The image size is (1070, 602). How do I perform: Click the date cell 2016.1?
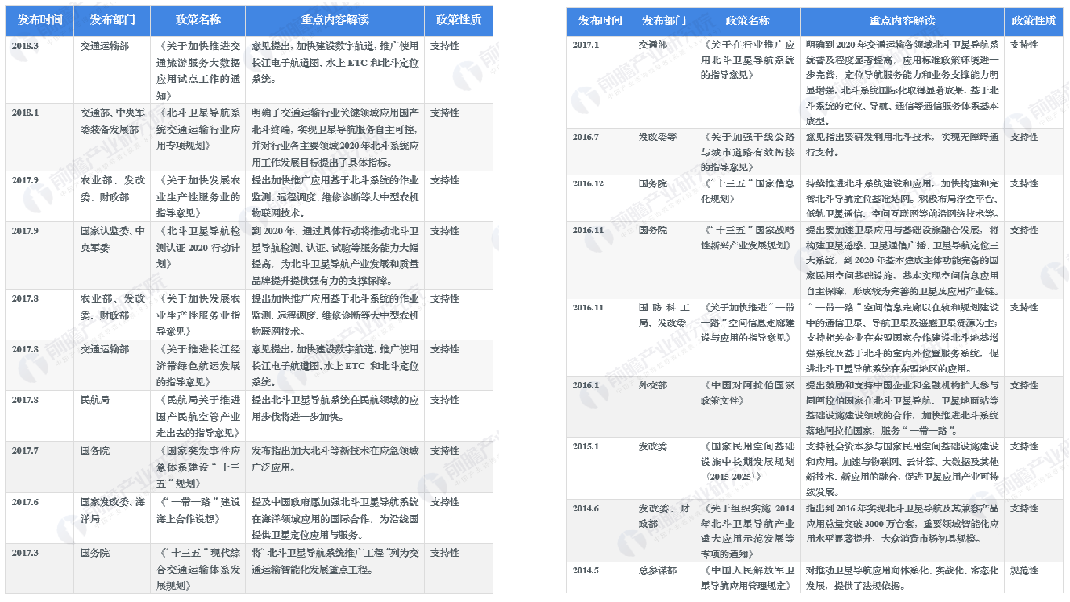point(585,385)
